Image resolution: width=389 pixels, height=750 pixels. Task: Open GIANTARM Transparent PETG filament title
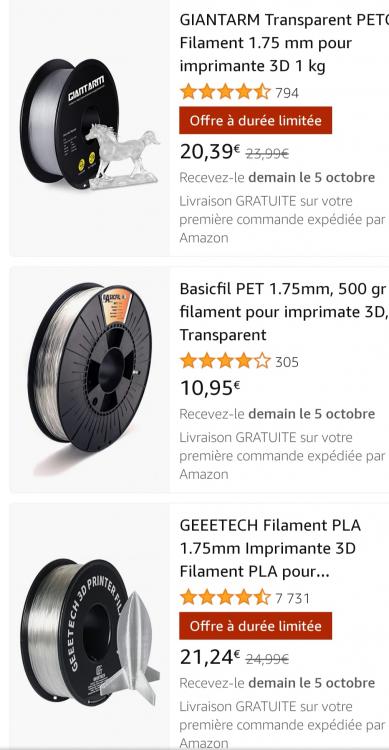pyautogui.click(x=284, y=43)
